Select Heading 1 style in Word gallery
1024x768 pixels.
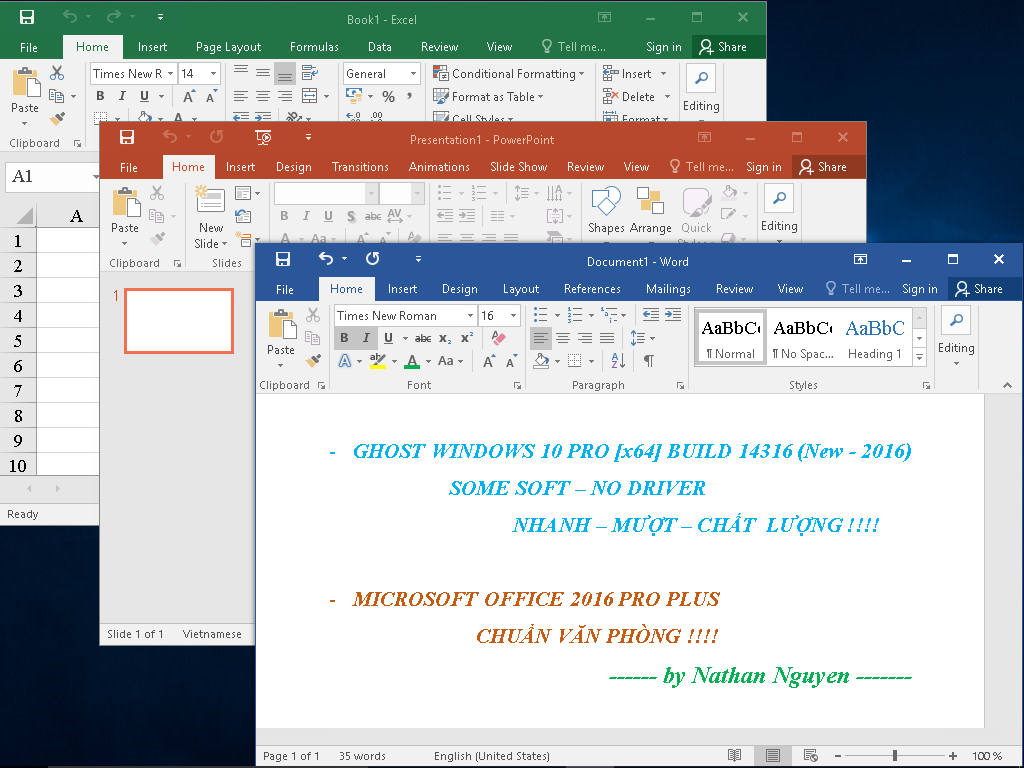(874, 338)
